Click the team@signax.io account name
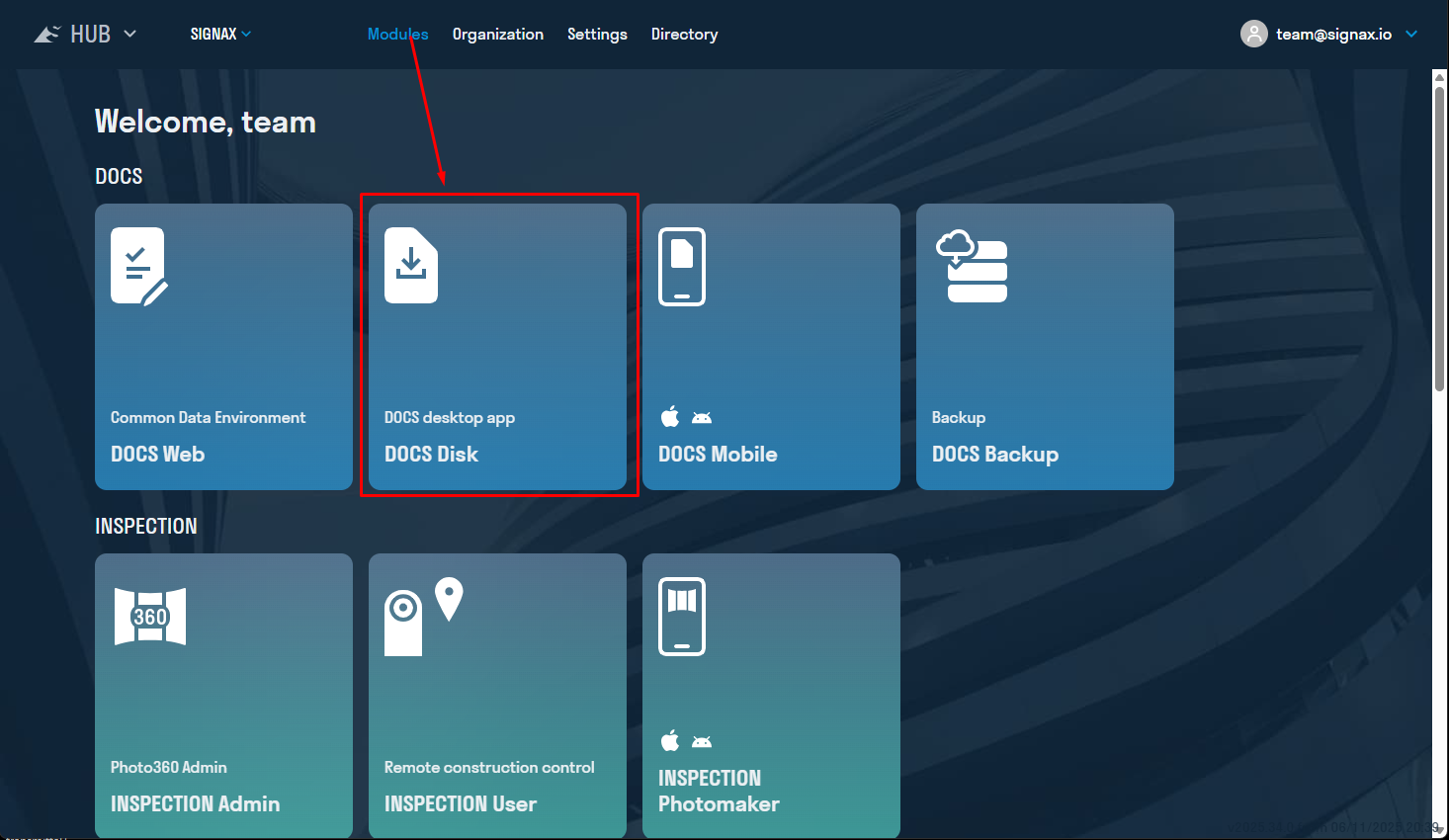Viewport: 1449px width, 840px height. 1333,34
